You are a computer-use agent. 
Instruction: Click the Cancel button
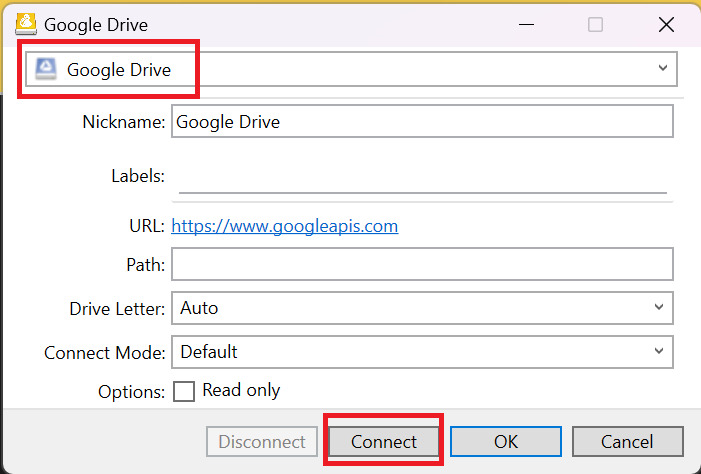627,441
